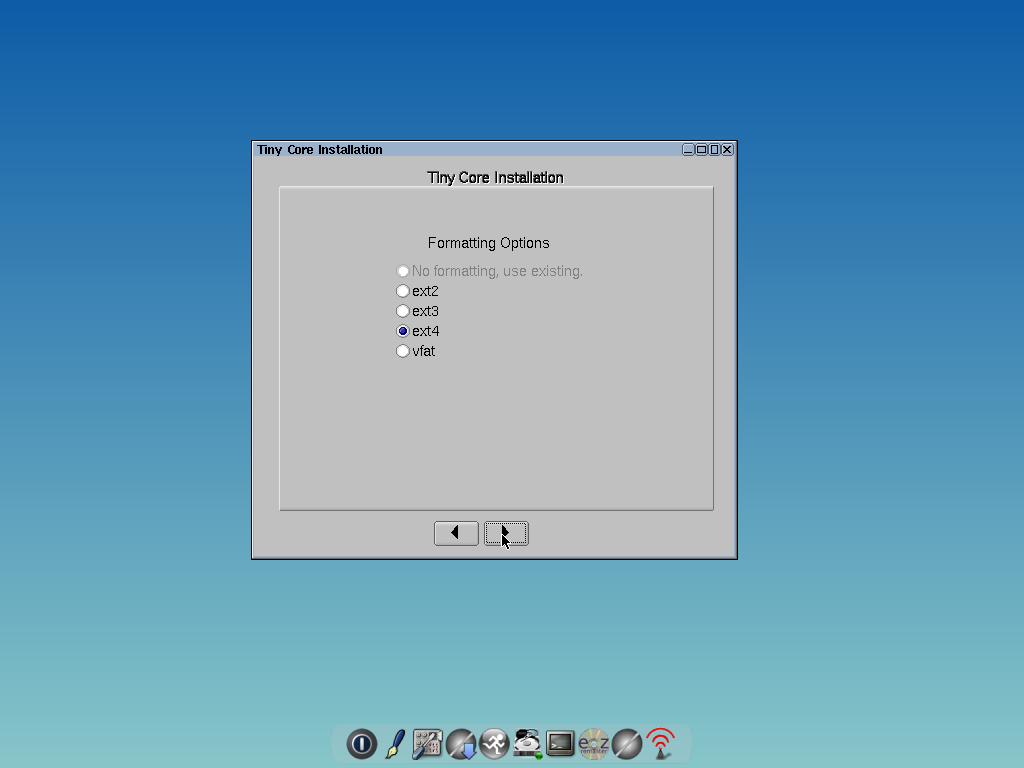This screenshot has width=1024, height=768.
Task: Open the terminal emulator
Action: tap(561, 744)
